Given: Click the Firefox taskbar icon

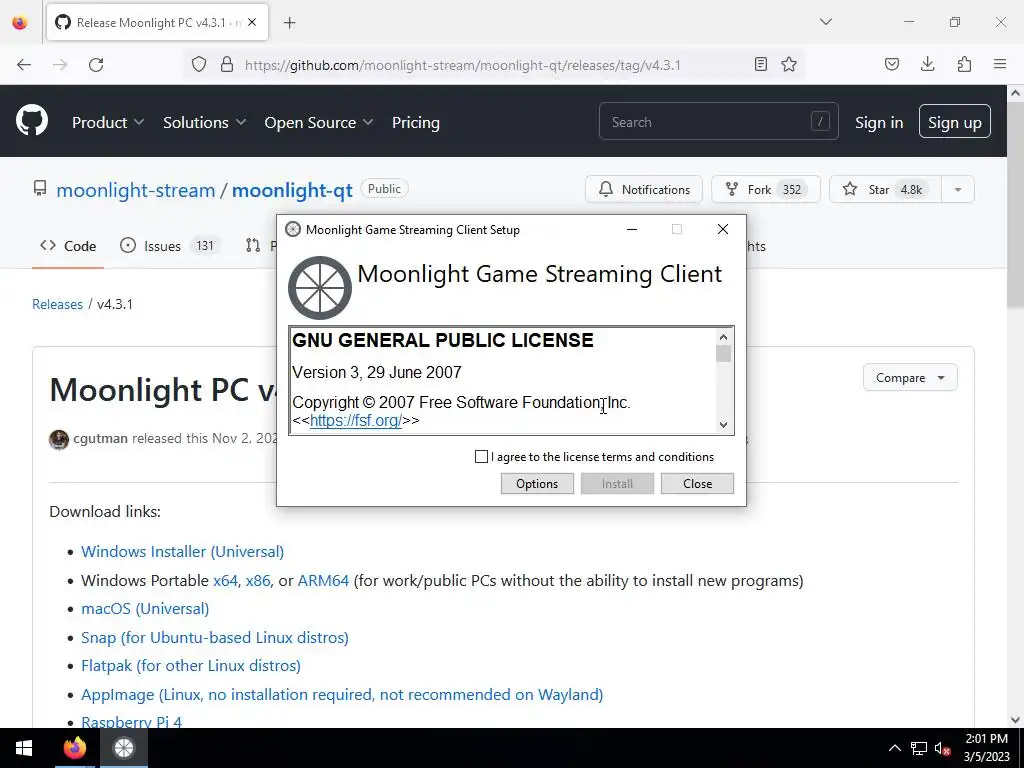Looking at the screenshot, I should [x=74, y=748].
